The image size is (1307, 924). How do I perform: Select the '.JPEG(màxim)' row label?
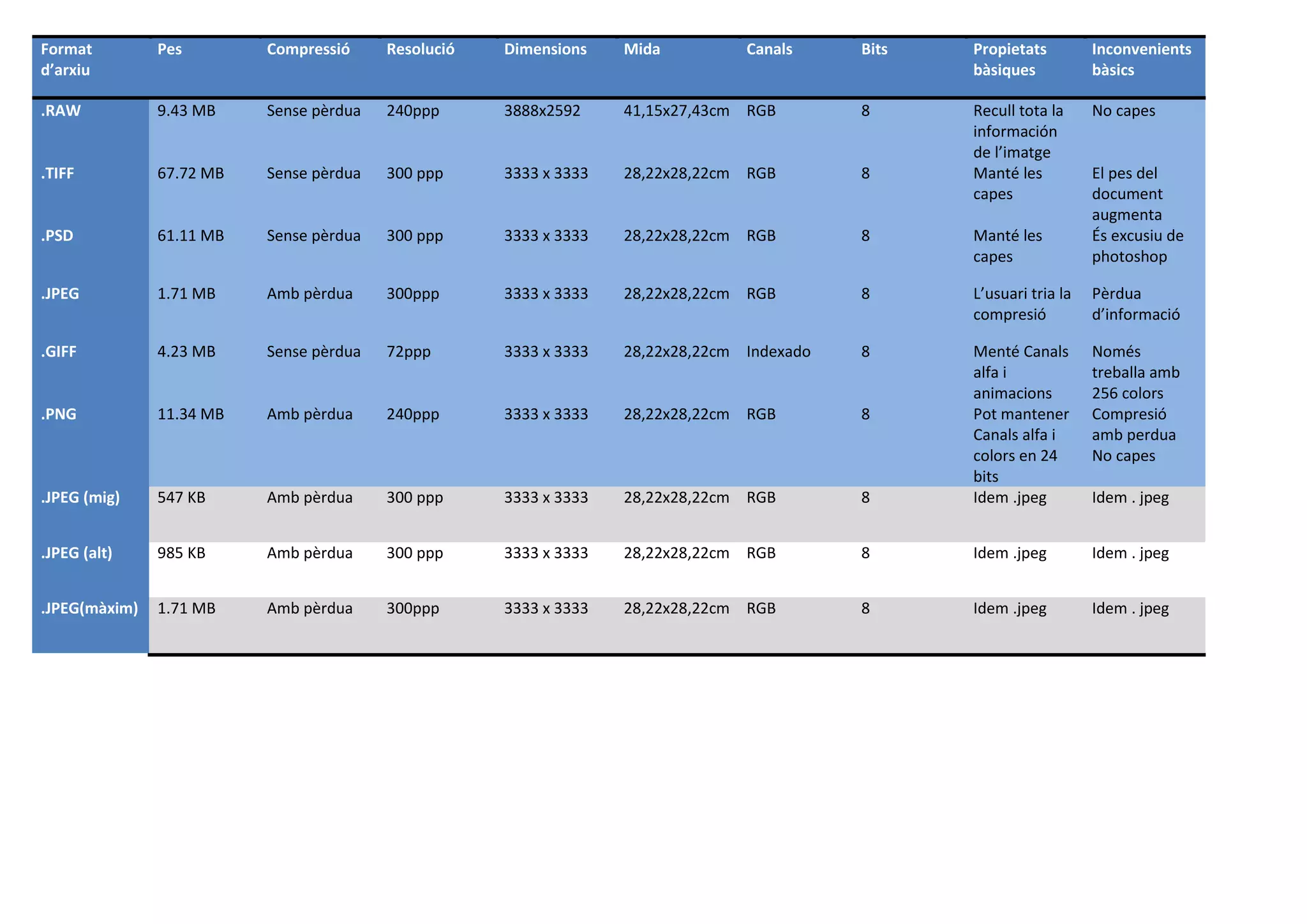[89, 608]
